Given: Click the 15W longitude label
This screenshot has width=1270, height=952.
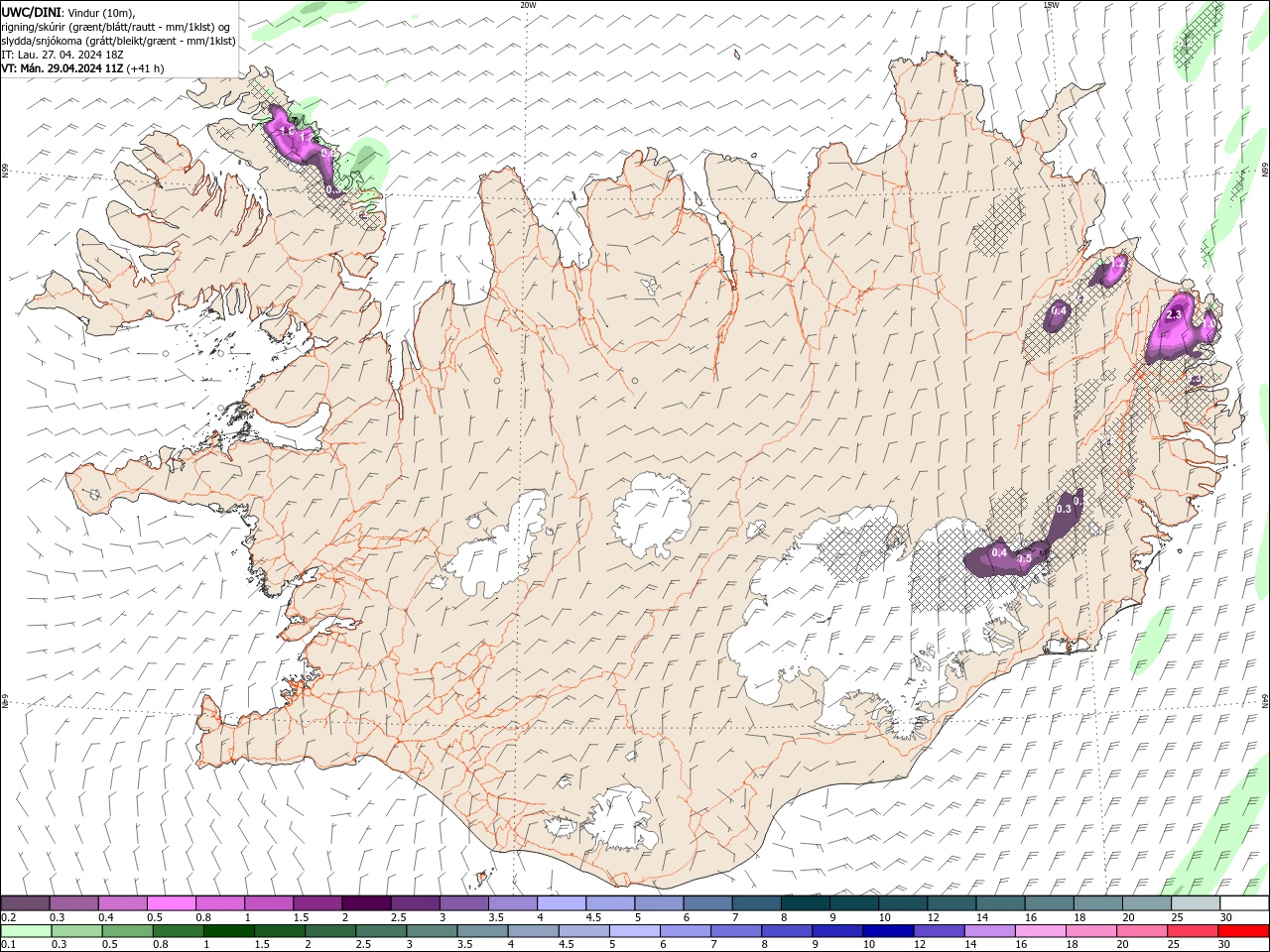Looking at the screenshot, I should tap(1051, 5).
